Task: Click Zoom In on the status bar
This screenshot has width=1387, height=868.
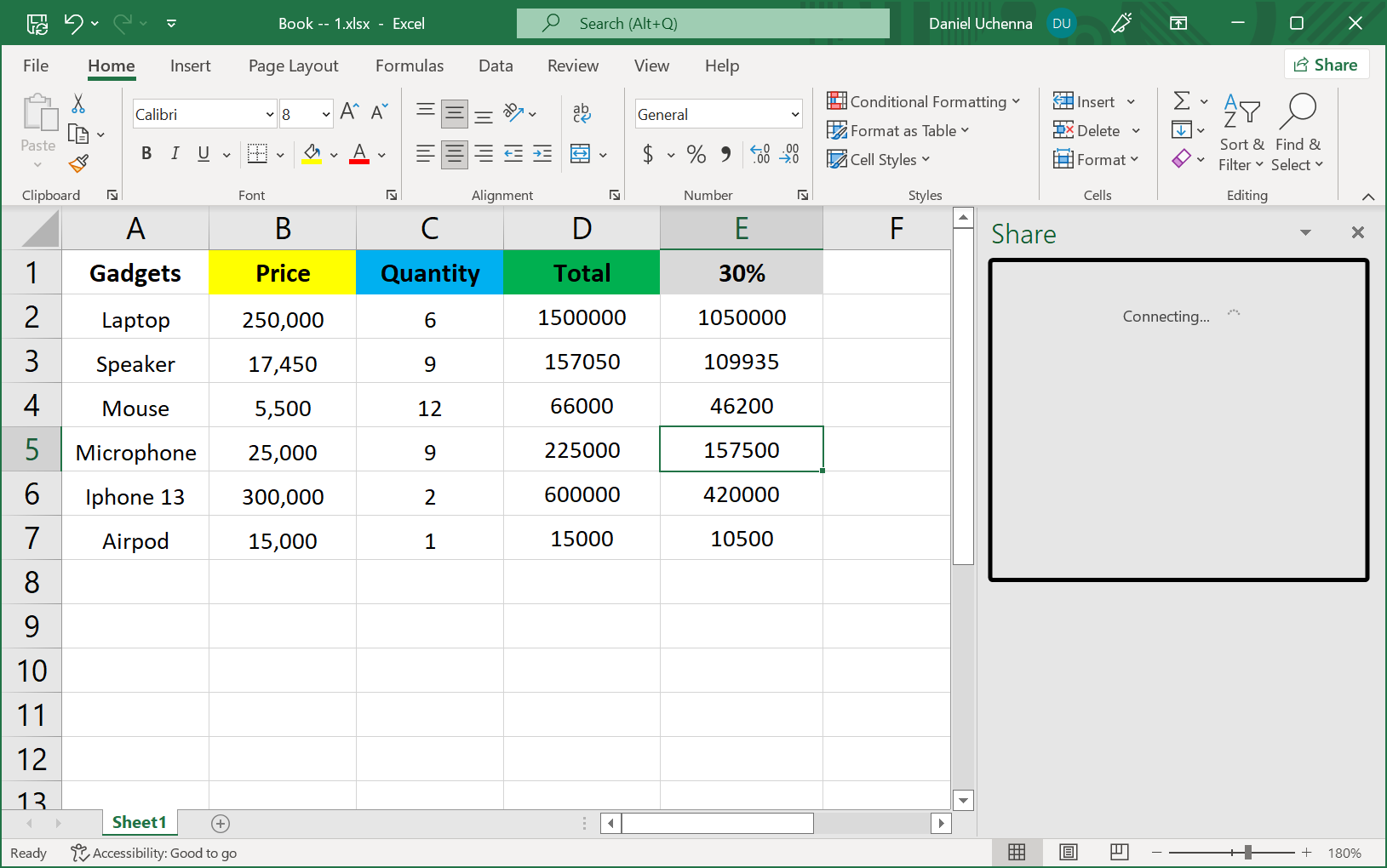Action: [1307, 852]
